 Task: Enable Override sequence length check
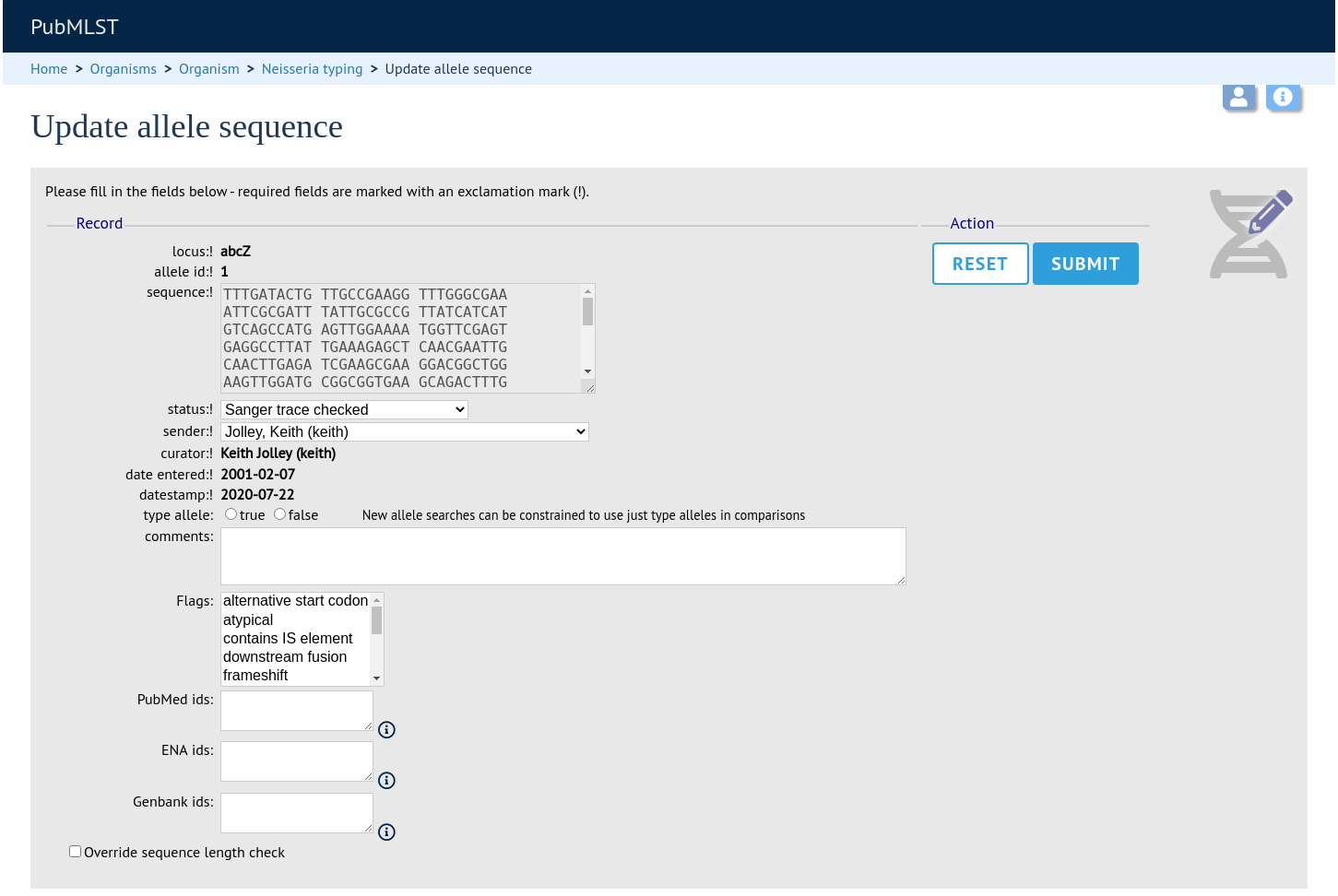(76, 852)
